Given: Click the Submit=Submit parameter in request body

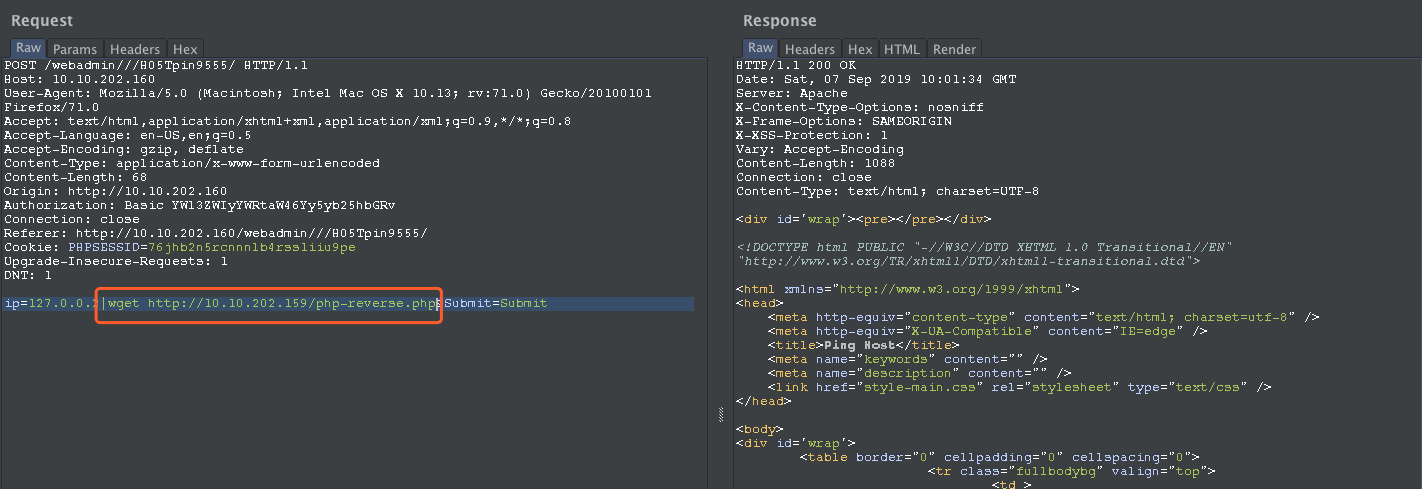Looking at the screenshot, I should (496, 303).
